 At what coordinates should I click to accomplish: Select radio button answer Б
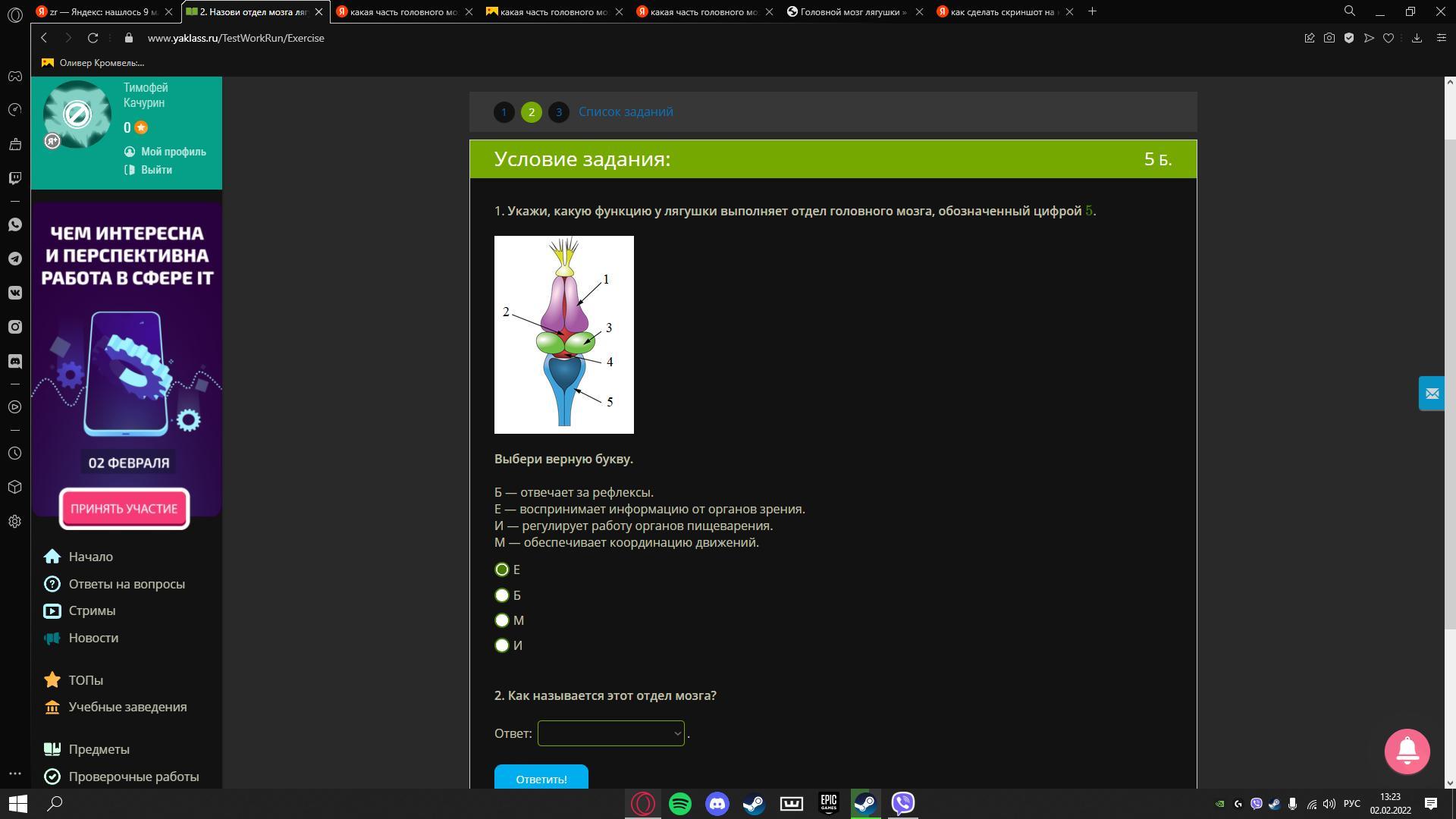click(502, 595)
